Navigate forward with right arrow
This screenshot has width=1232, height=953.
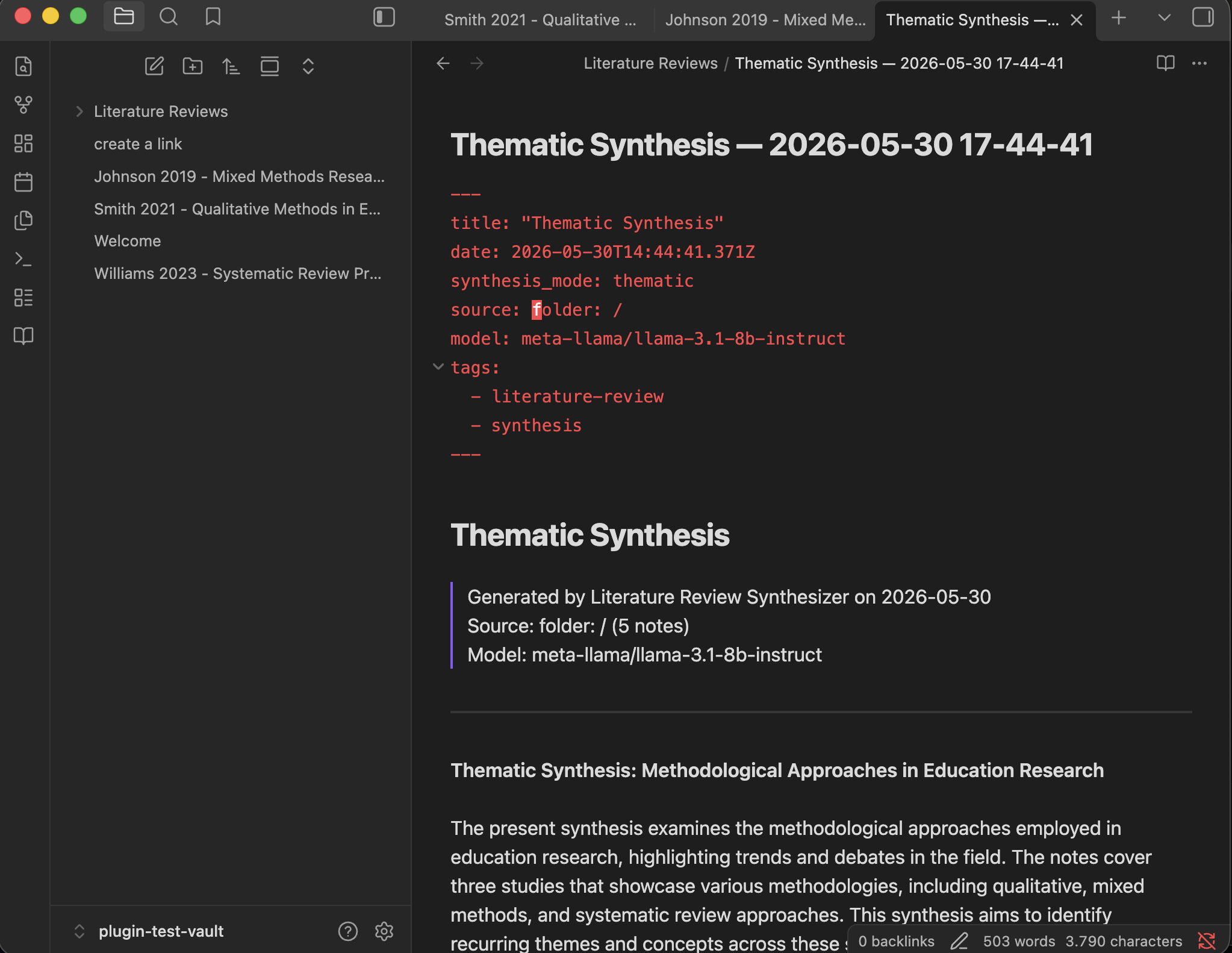pyautogui.click(x=477, y=63)
